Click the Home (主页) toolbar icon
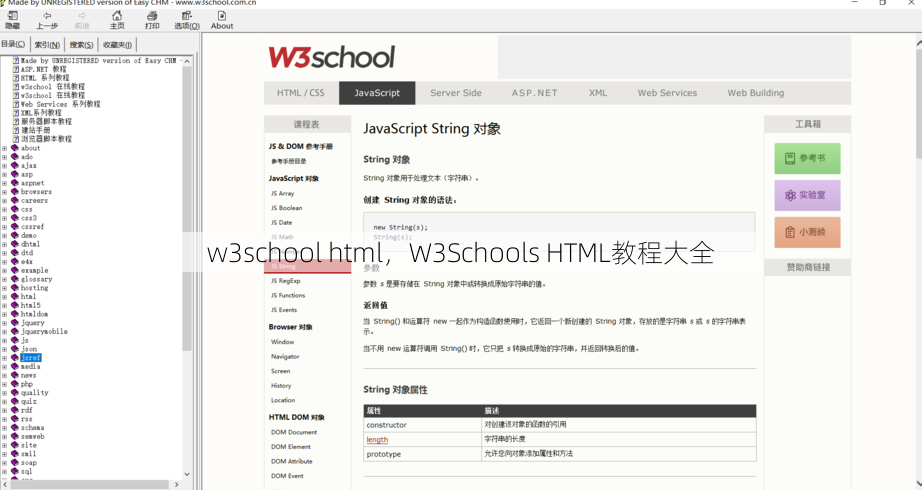This screenshot has width=922, height=490. [117, 16]
